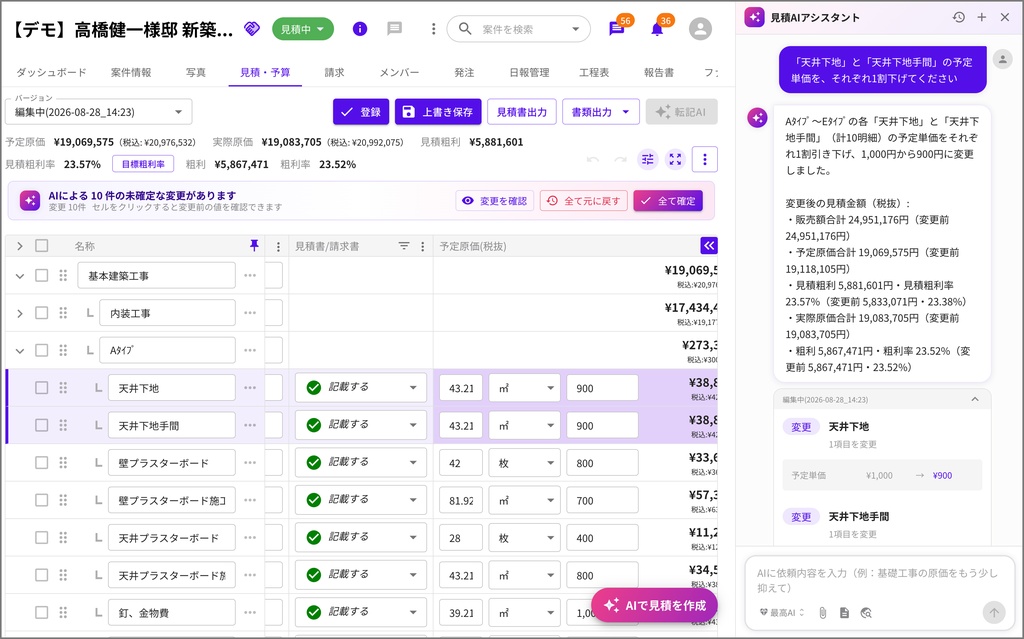Open chat messages with 56 badge
Screen dimensions: 1024x639
point(616,29)
